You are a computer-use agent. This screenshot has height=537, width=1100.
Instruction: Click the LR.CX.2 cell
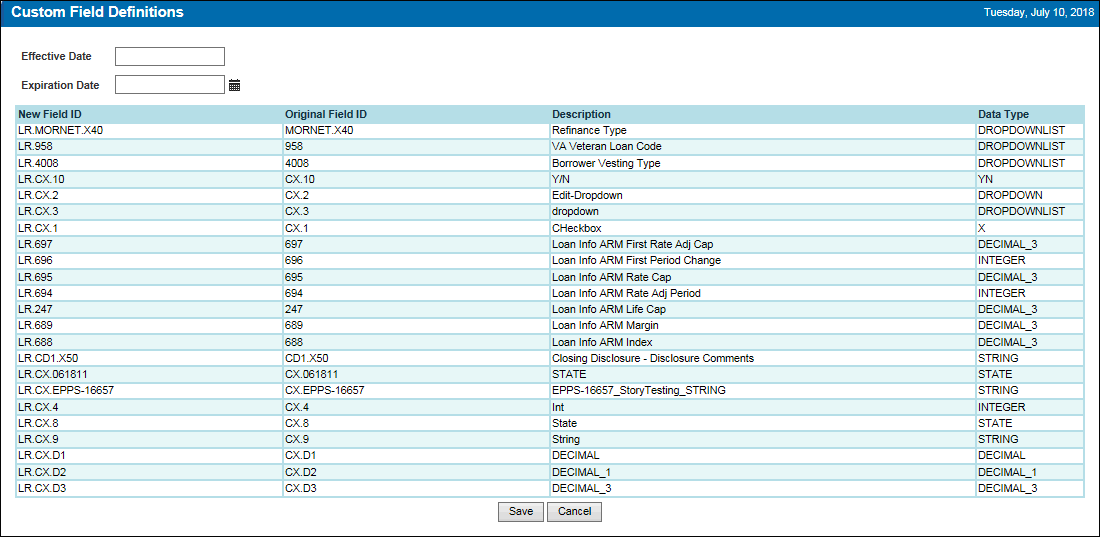[149, 195]
